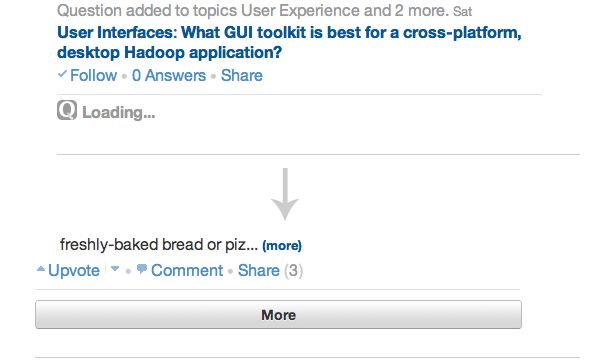This screenshot has width=590, height=361.
Task: Click the share count (3)
Action: click(x=293, y=270)
